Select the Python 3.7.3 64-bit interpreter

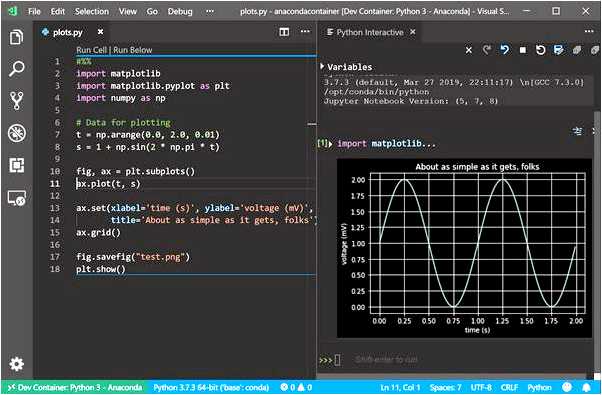click(x=211, y=387)
